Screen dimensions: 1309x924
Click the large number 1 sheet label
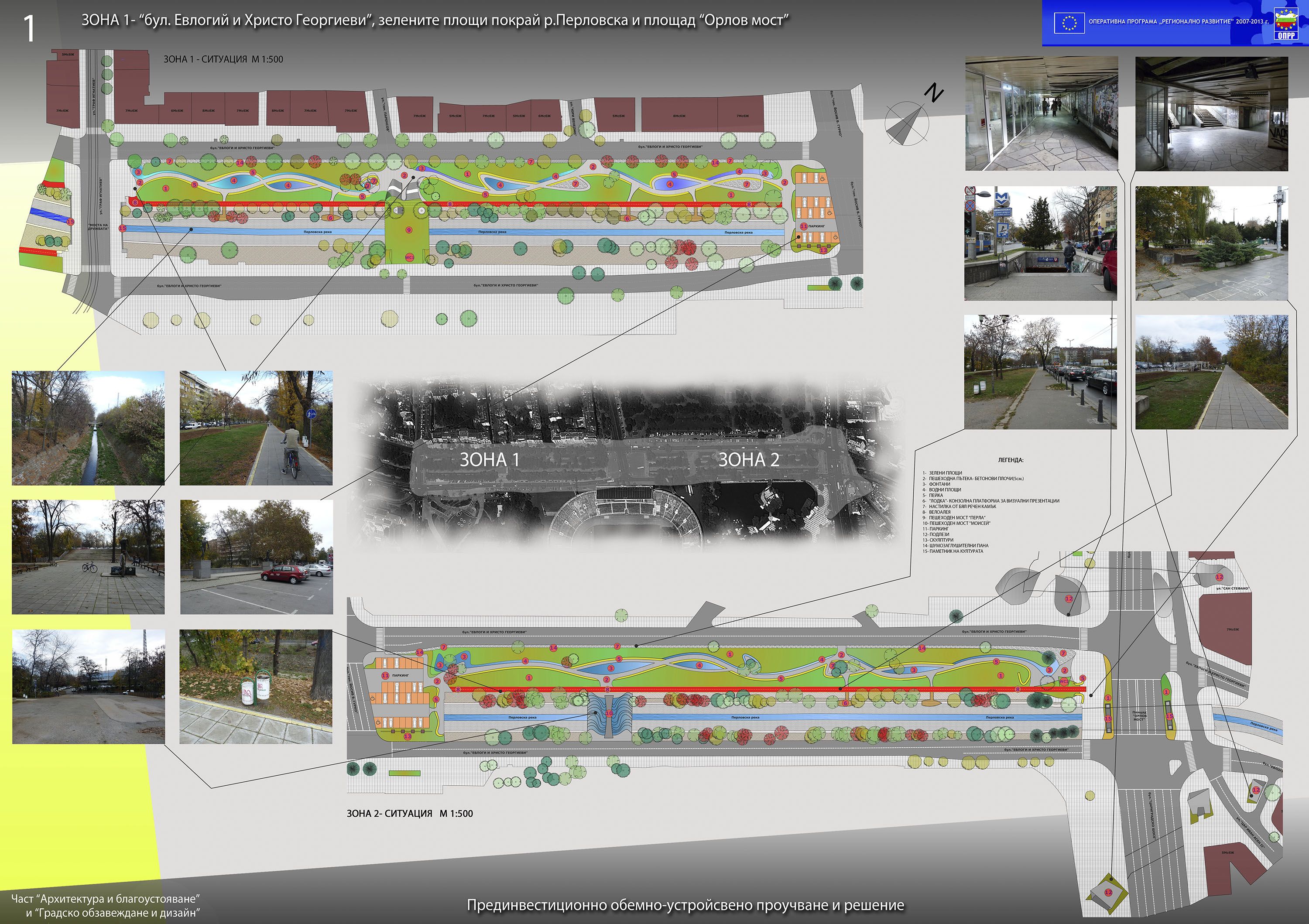(x=28, y=28)
